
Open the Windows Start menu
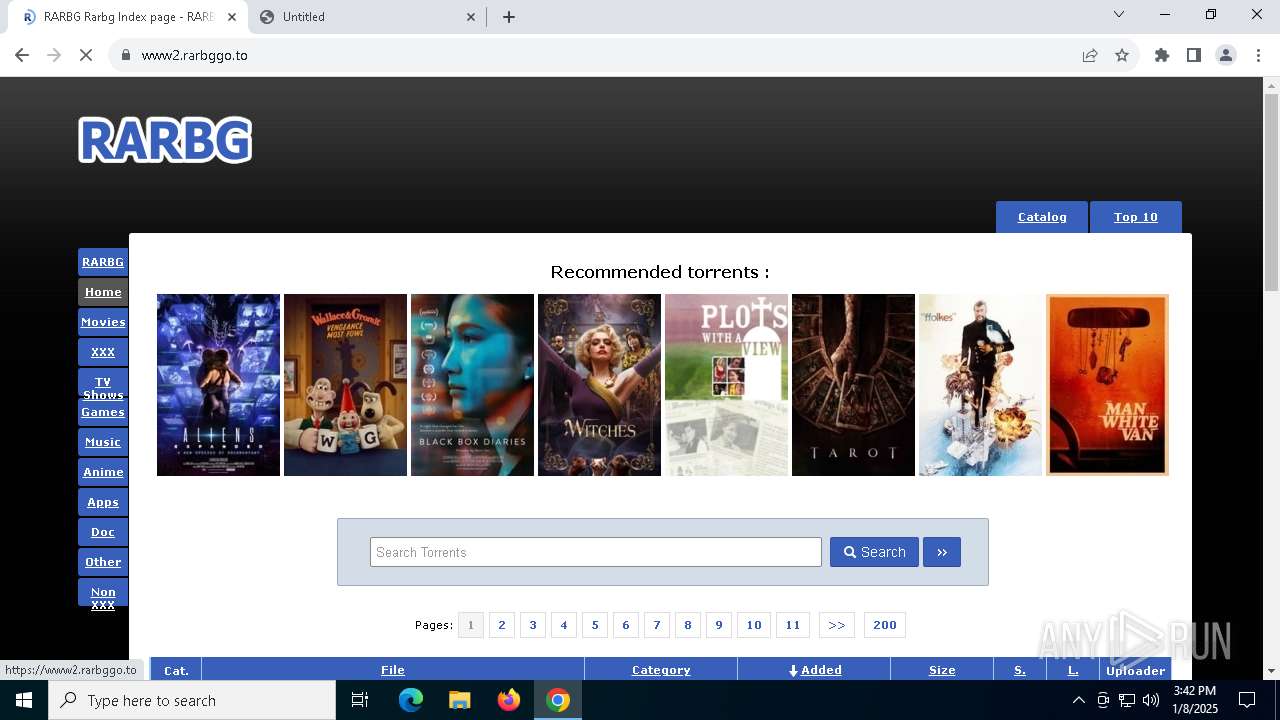coord(24,700)
